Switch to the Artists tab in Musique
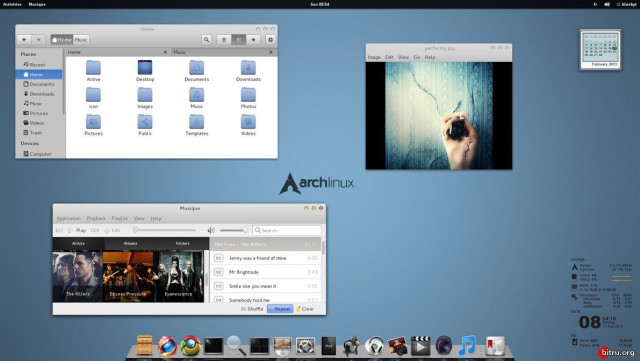Viewport: 640px width, 361px height. pos(78,243)
